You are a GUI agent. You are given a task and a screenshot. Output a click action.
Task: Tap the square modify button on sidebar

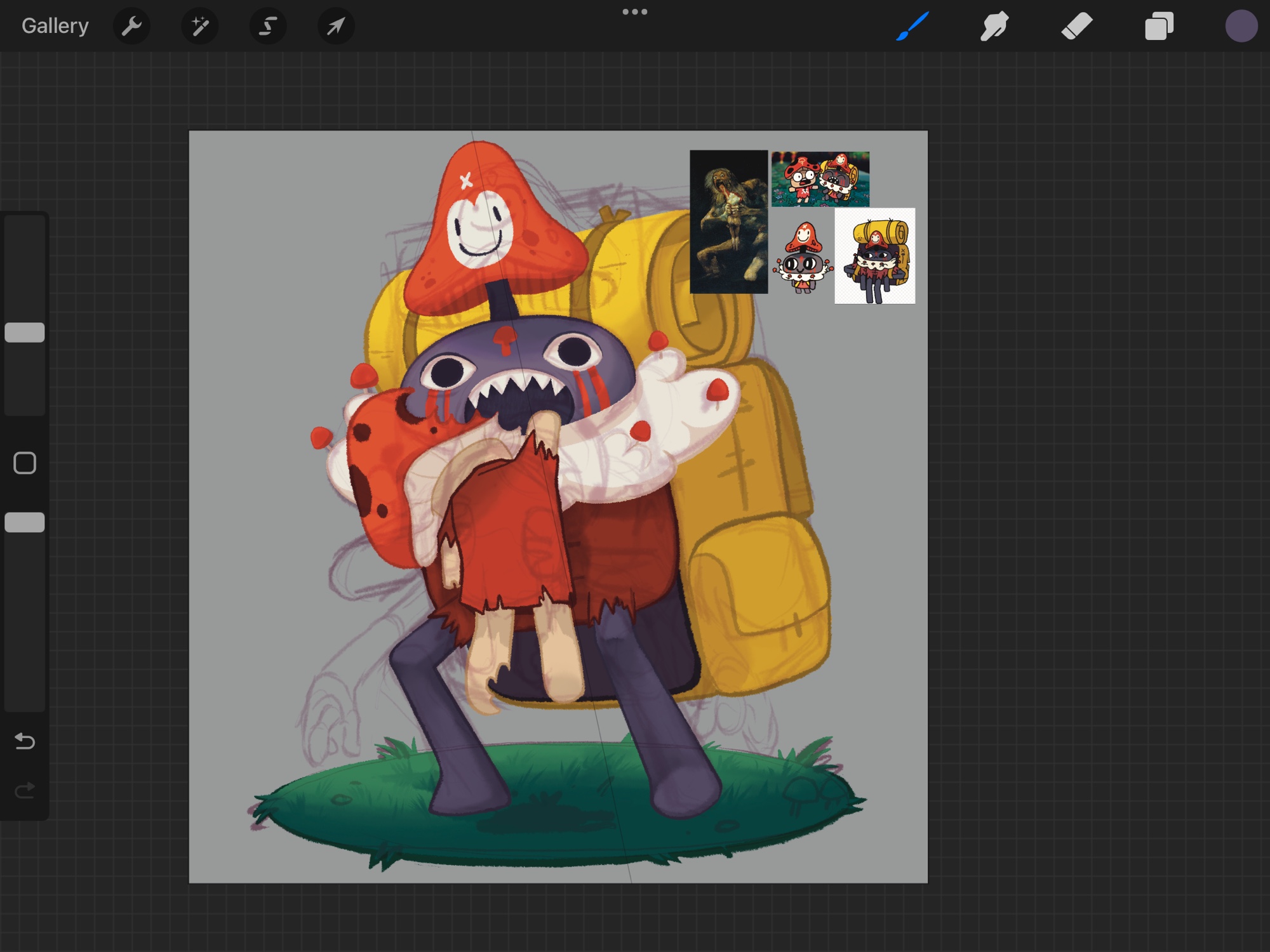(25, 463)
